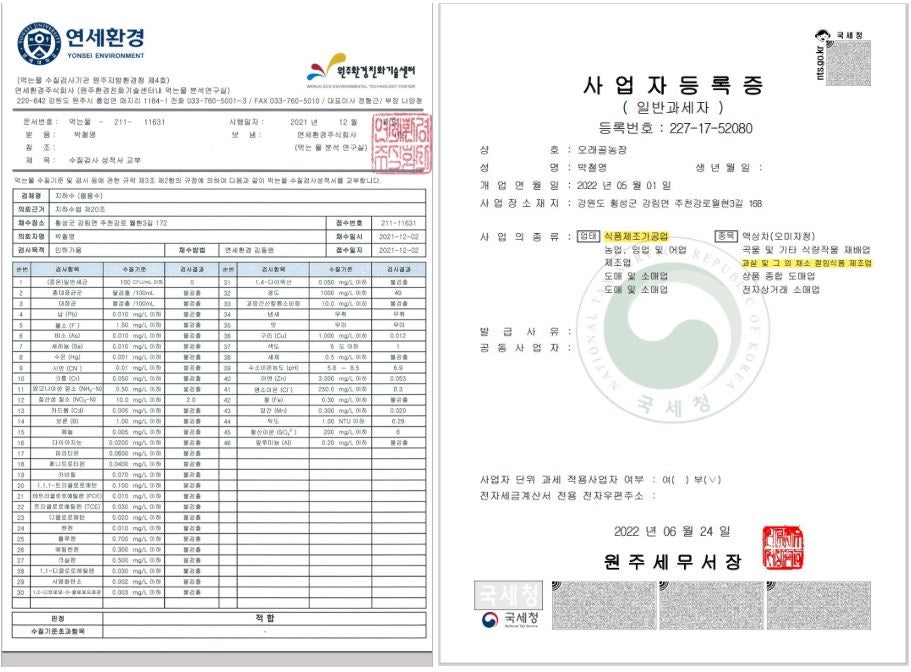The image size is (911, 672).
Task: Click the 전자상거래 소매업 item
Action: coord(780,289)
